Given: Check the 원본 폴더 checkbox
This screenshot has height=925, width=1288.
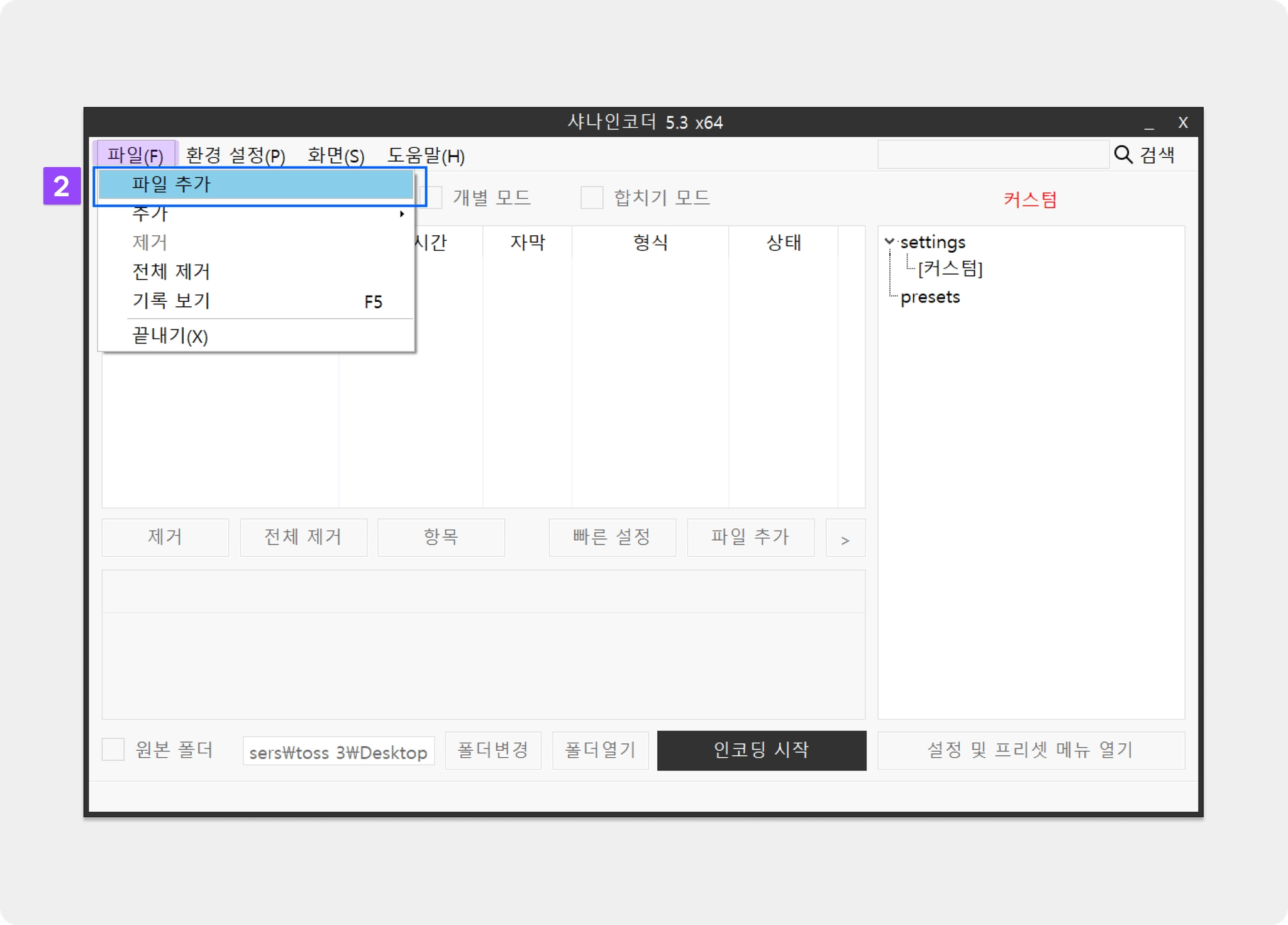Looking at the screenshot, I should pos(113,750).
